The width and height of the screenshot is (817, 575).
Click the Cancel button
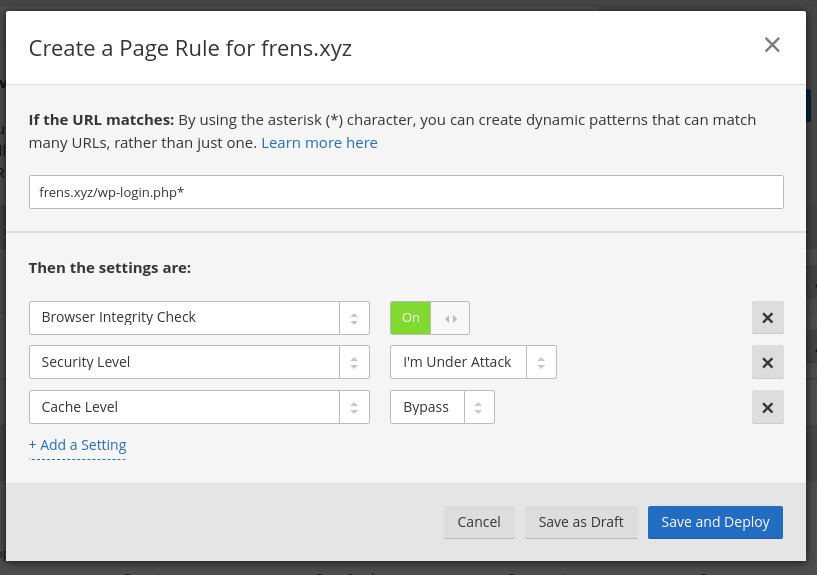(x=479, y=522)
